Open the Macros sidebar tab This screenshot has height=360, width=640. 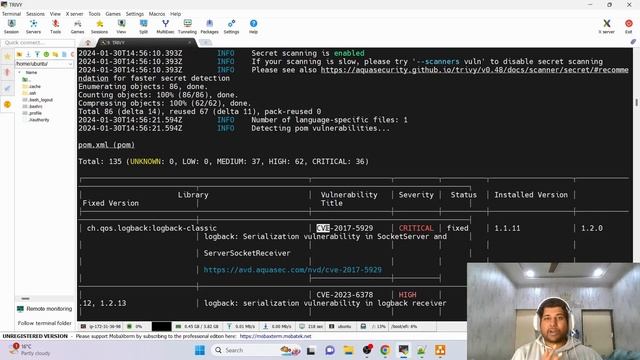[7, 89]
